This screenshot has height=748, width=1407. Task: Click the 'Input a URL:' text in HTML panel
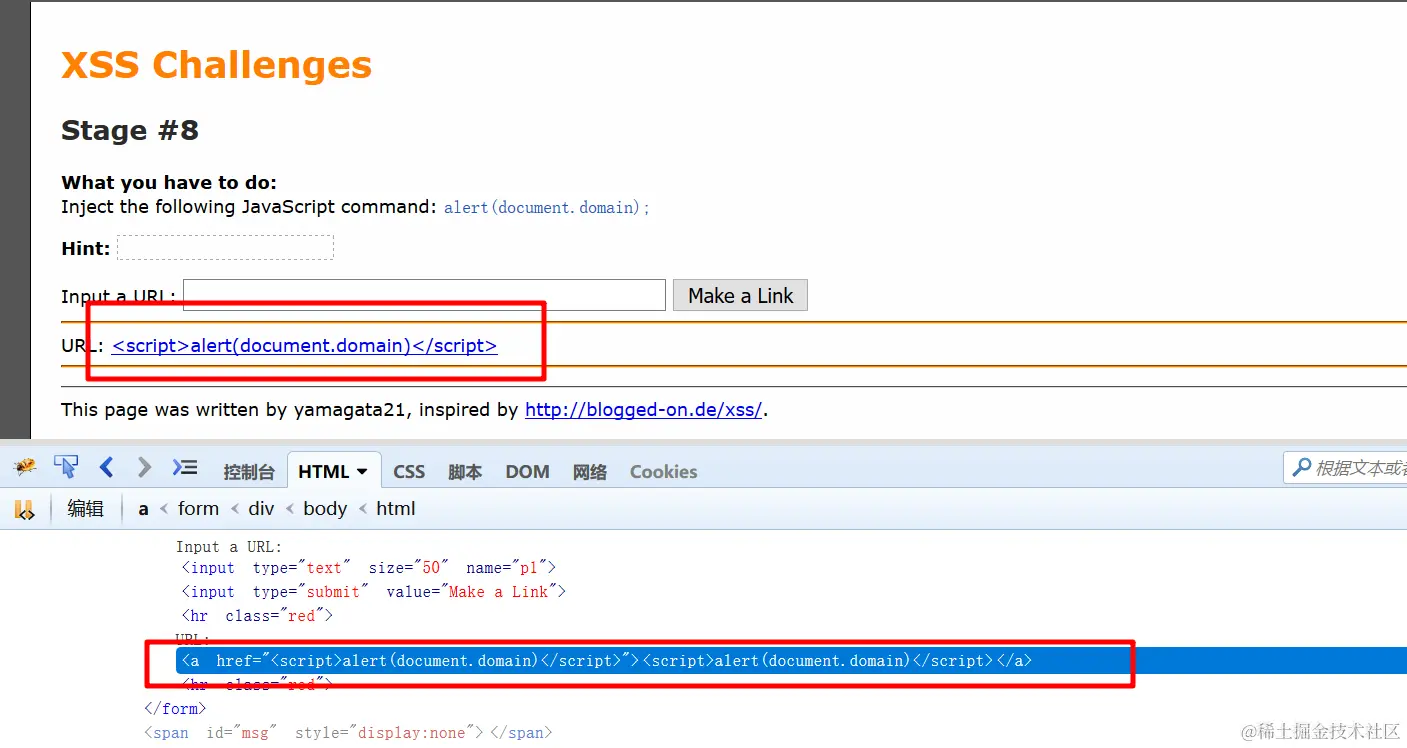[229, 547]
